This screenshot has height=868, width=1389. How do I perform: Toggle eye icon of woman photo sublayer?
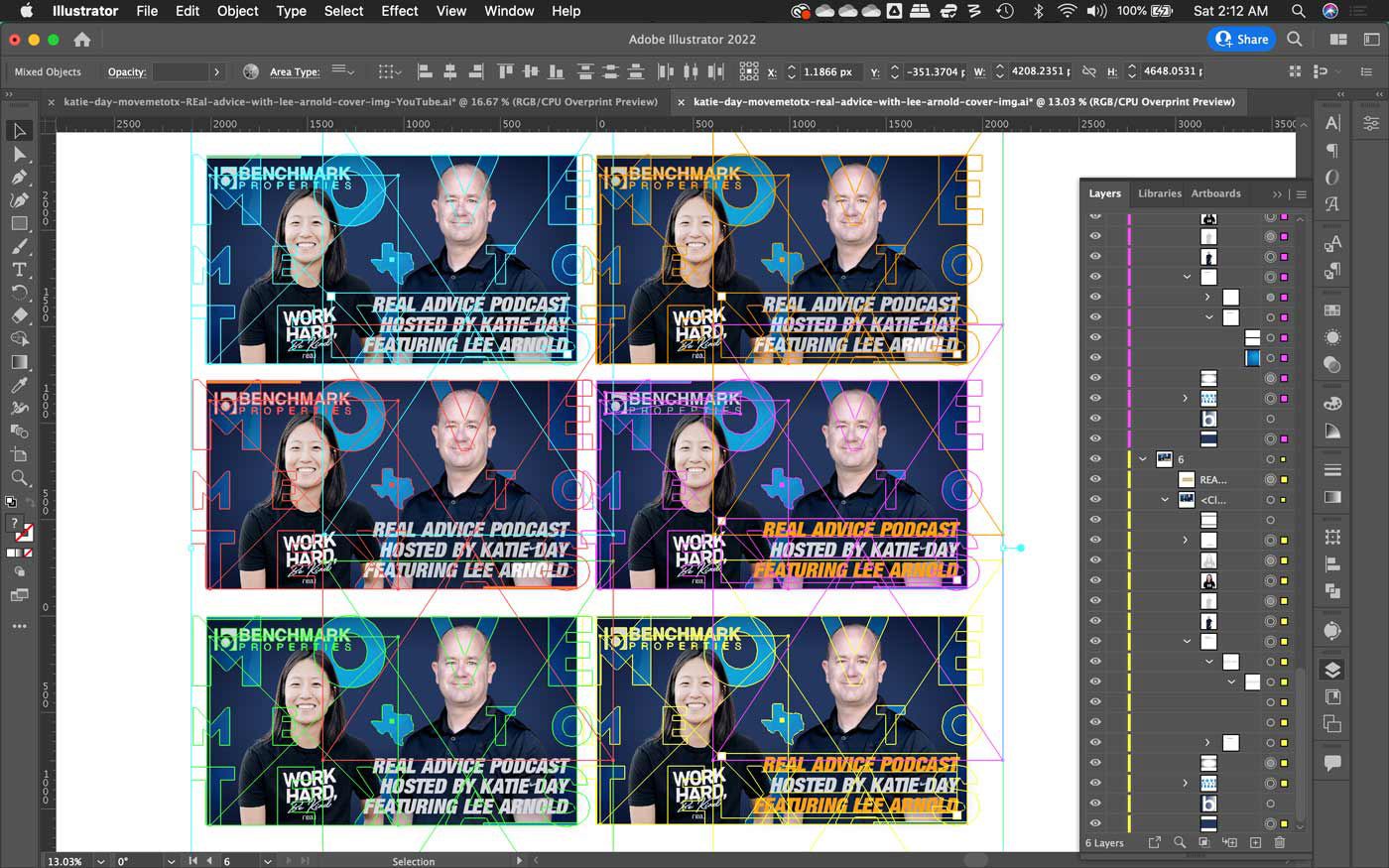point(1095,580)
